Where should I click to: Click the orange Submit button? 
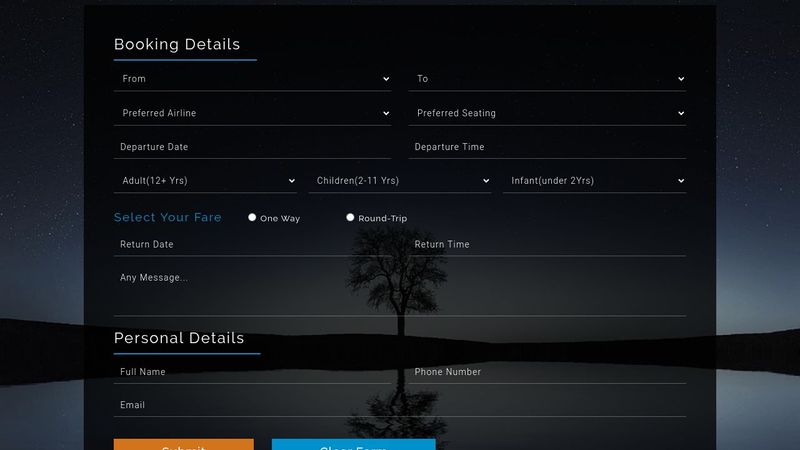tap(184, 444)
